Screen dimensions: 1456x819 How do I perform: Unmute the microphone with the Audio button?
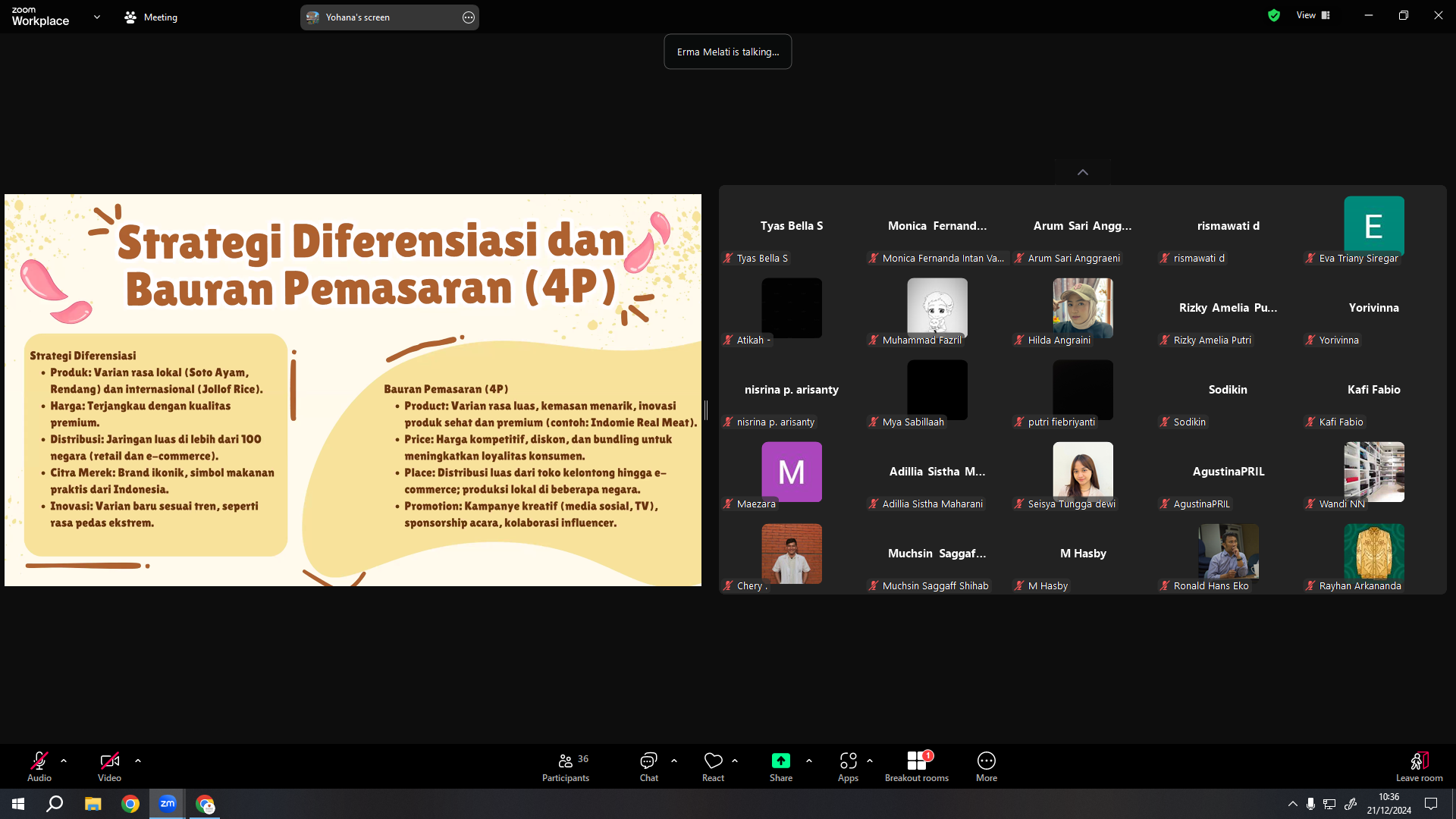[39, 767]
